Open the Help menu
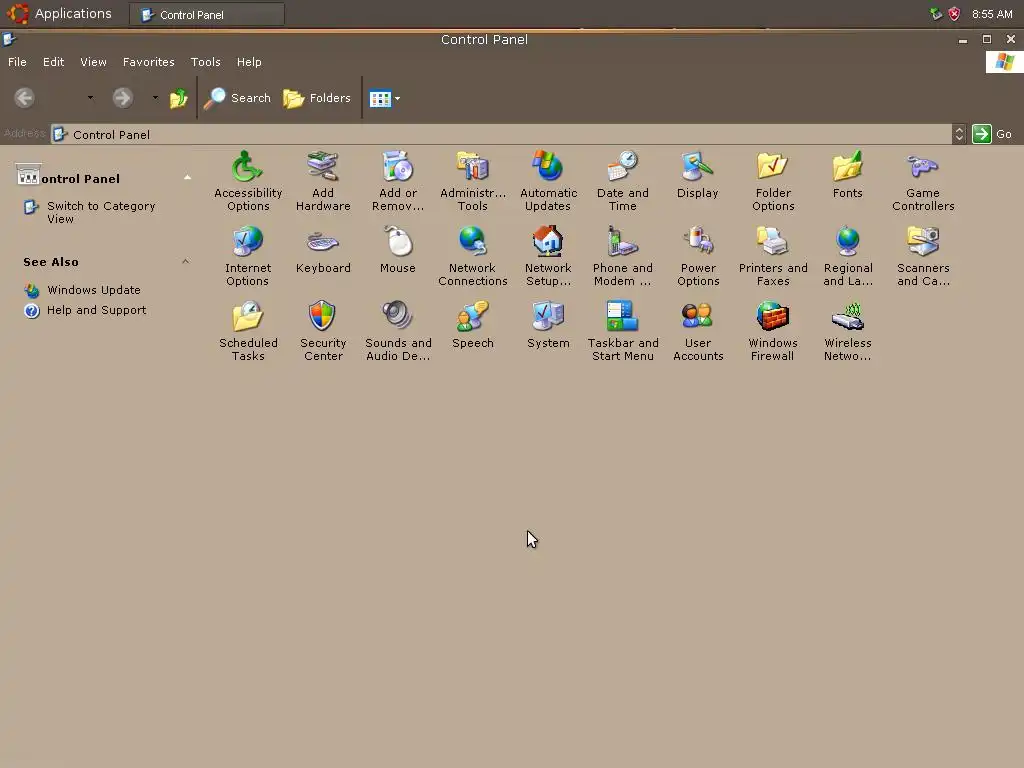This screenshot has width=1024, height=768. tap(249, 62)
